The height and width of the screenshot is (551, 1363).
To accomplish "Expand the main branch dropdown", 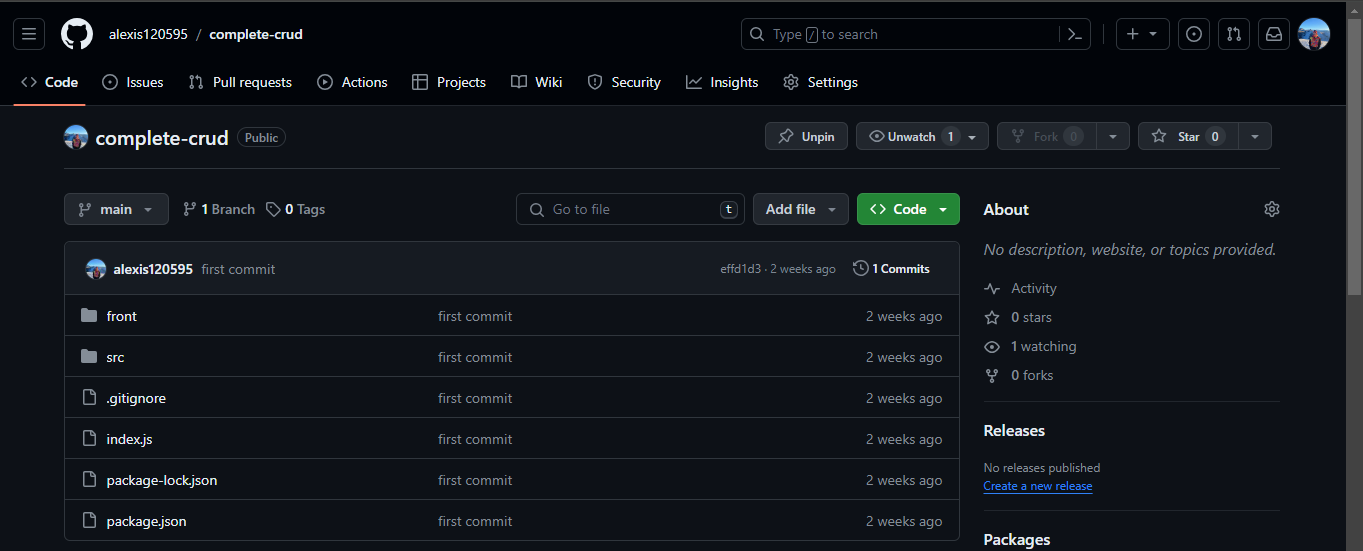I will point(116,209).
